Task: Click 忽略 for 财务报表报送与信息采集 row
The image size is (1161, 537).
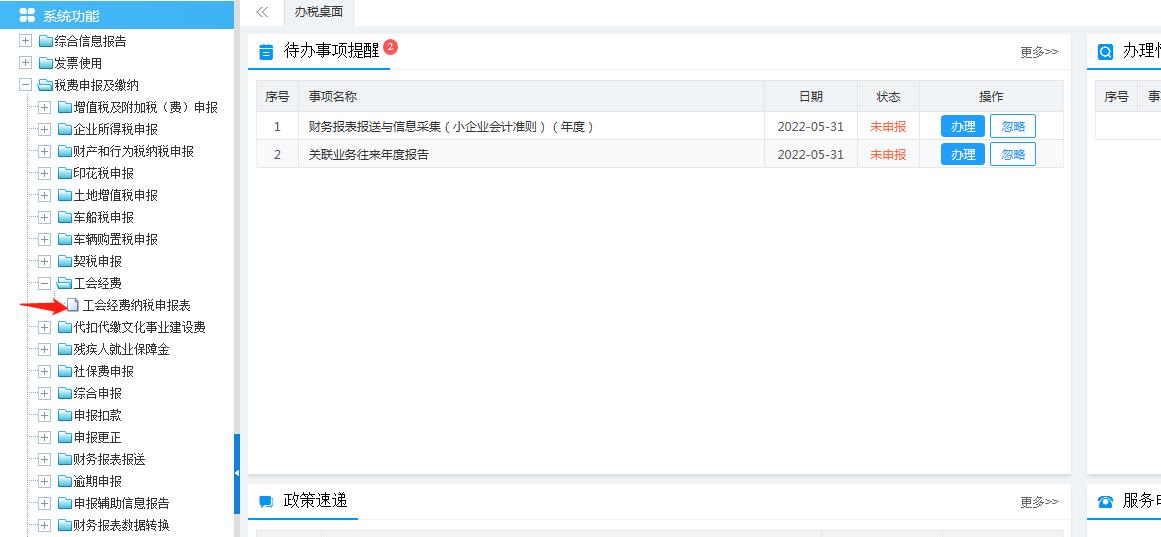Action: tap(1013, 126)
